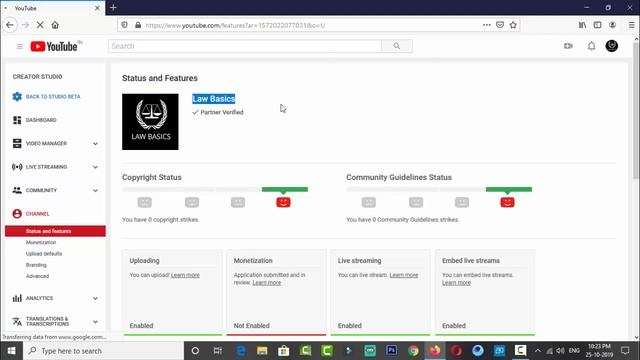Click Back to Studio Beta link
The height and width of the screenshot is (360, 640).
53,97
